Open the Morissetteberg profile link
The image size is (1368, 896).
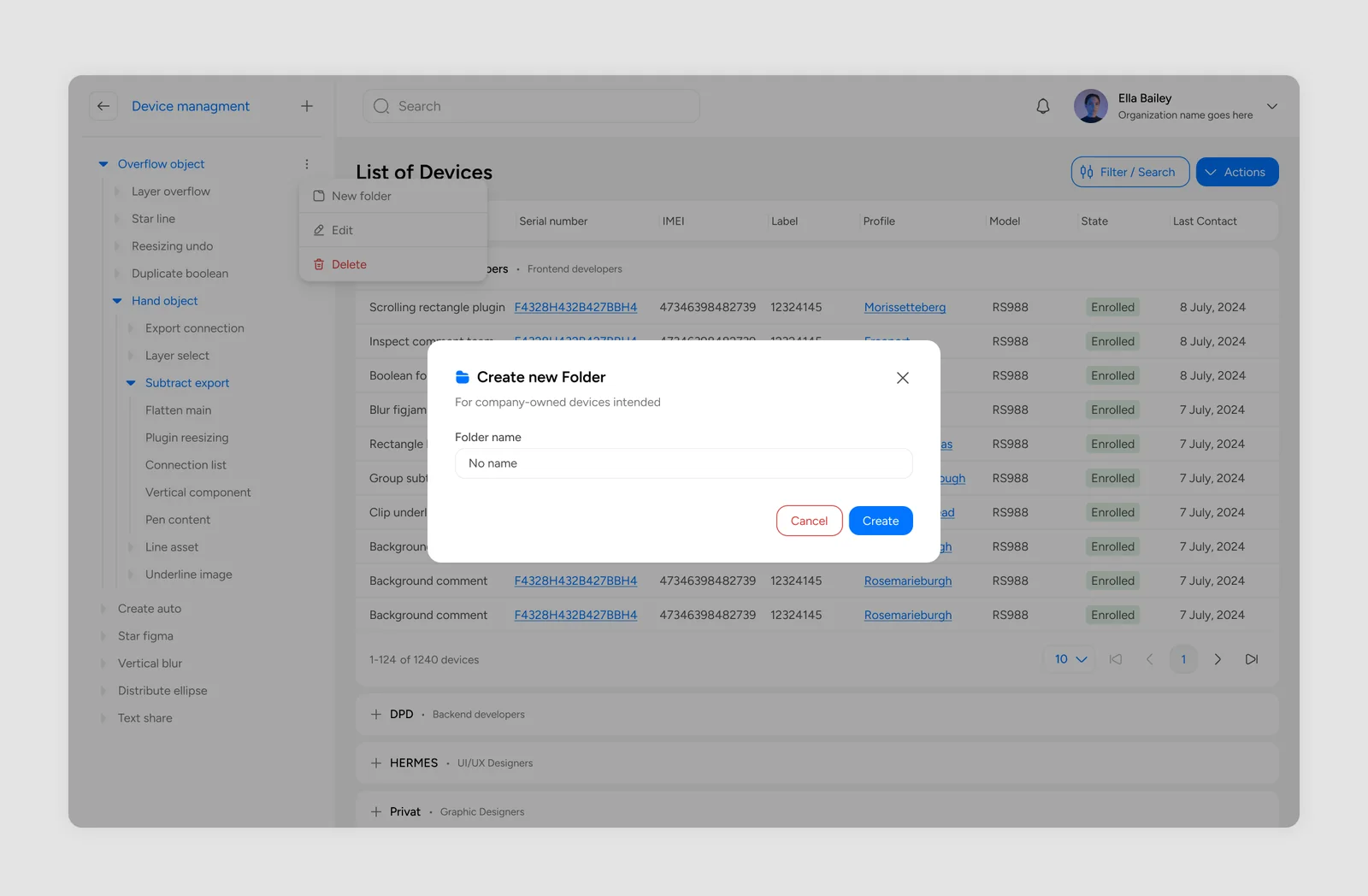click(905, 307)
